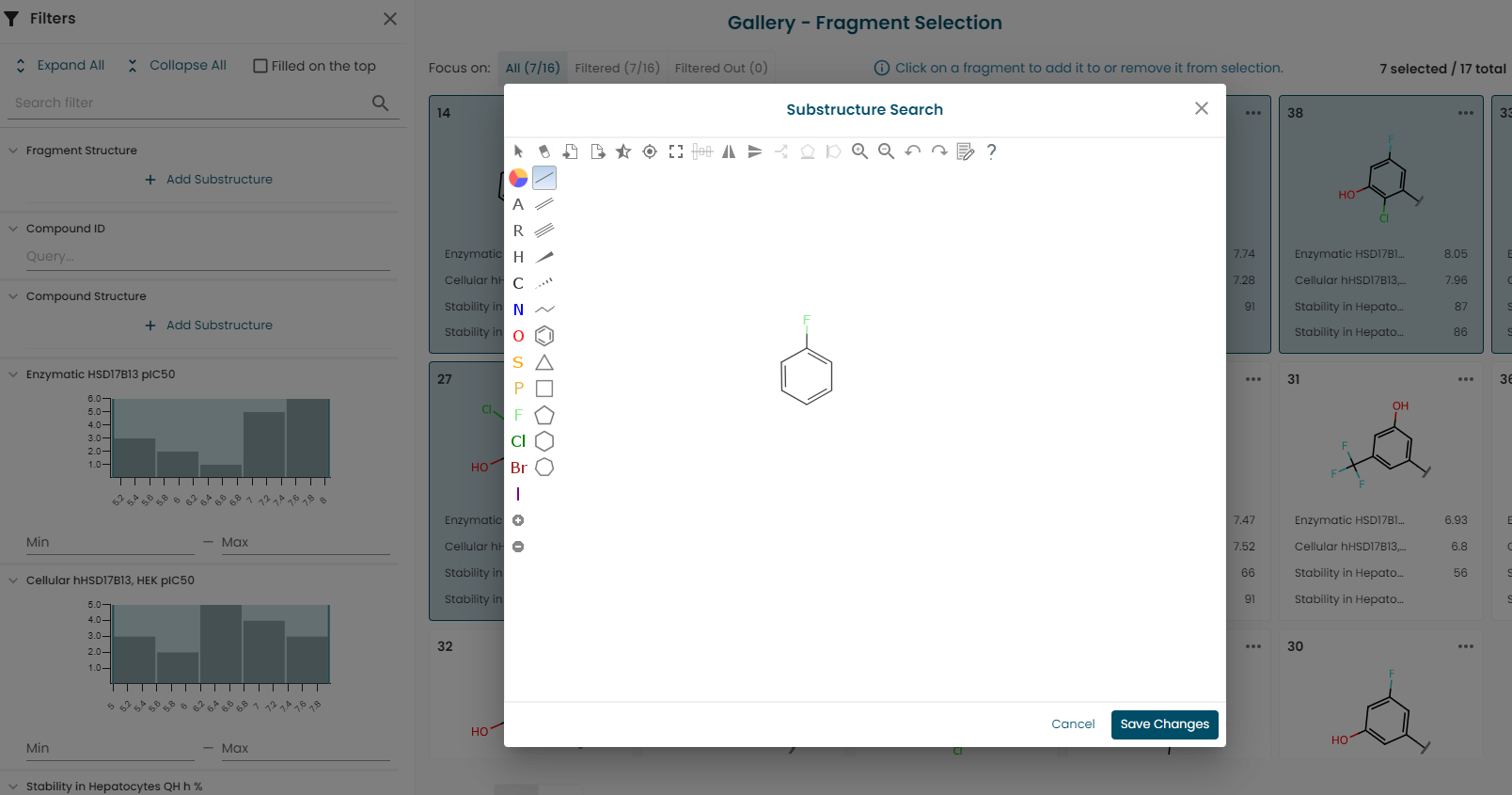The image size is (1512, 795).
Task: Cancel the Substructure Search dialog
Action: pos(1073,724)
